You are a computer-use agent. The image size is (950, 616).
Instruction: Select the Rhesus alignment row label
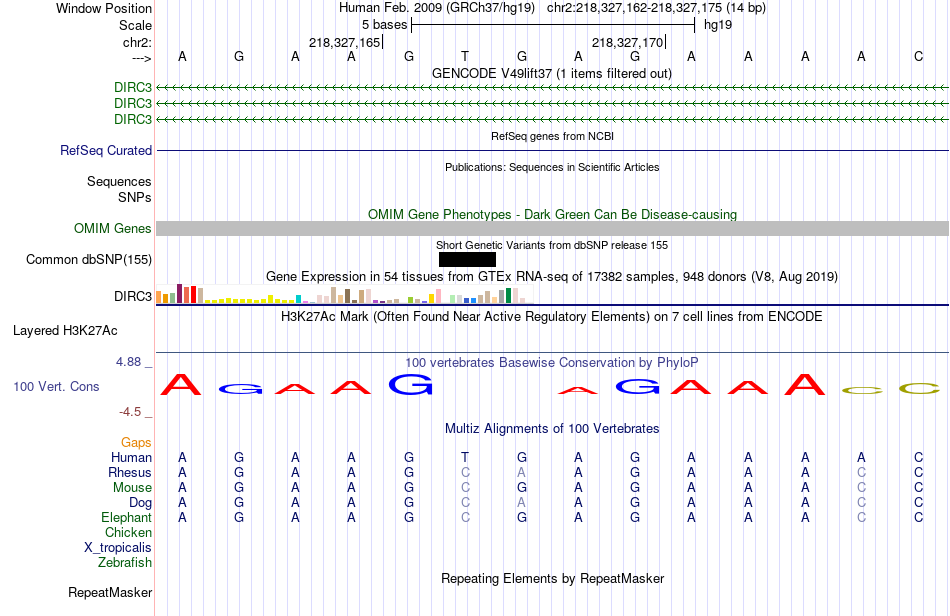coord(130,472)
